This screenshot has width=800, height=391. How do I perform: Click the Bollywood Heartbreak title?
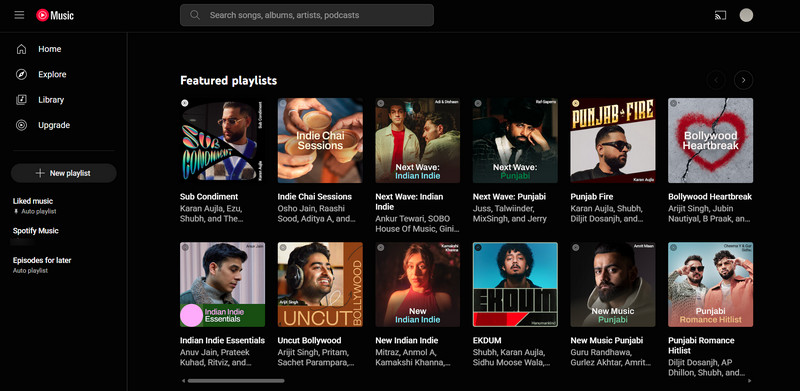pyautogui.click(x=710, y=197)
